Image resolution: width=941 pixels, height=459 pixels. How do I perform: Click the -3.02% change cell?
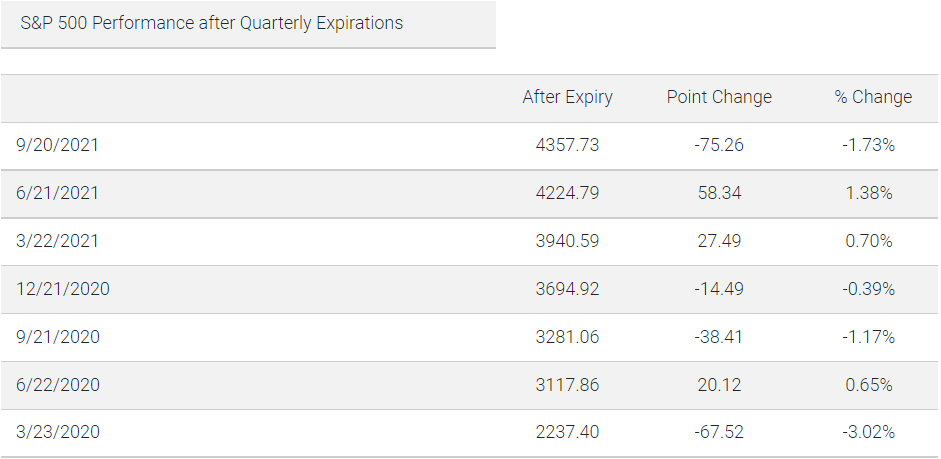tap(868, 432)
